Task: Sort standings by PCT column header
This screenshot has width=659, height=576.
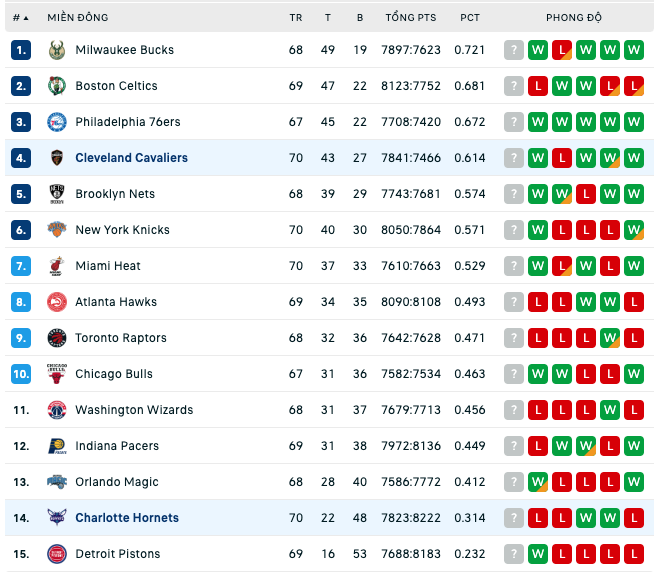Action: click(x=470, y=18)
